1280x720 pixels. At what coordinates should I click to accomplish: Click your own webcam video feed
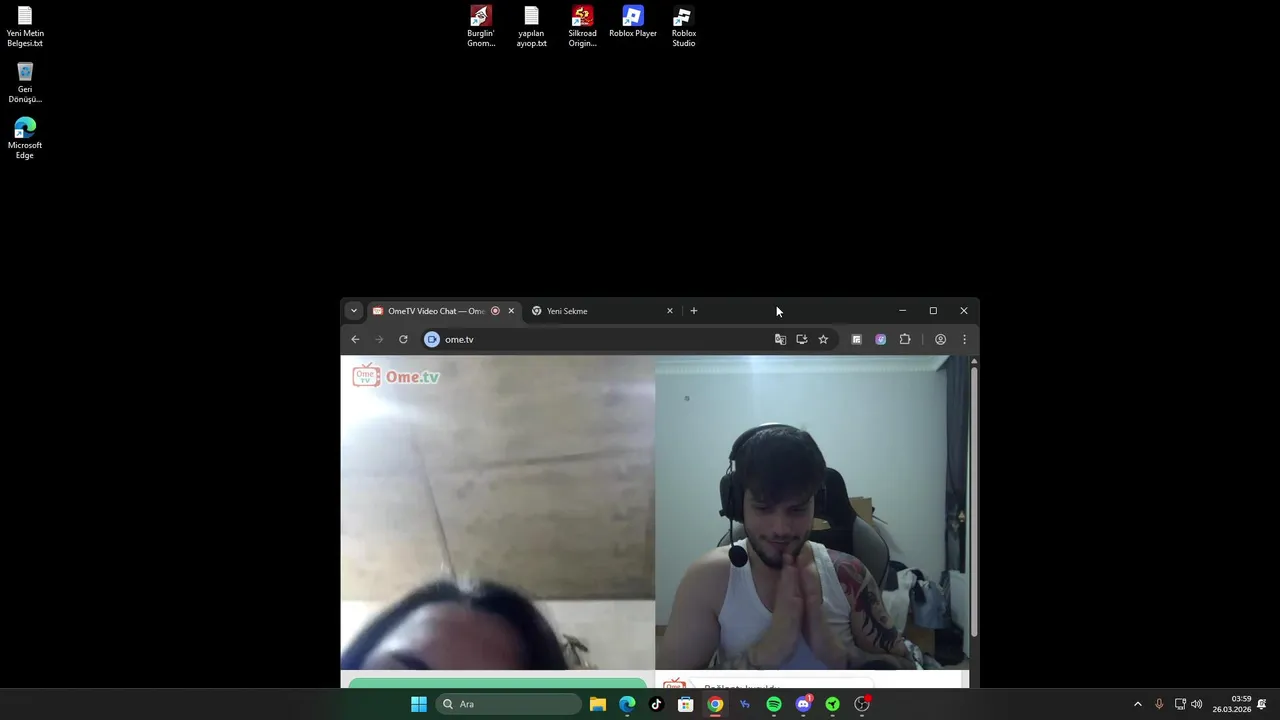tap(812, 512)
